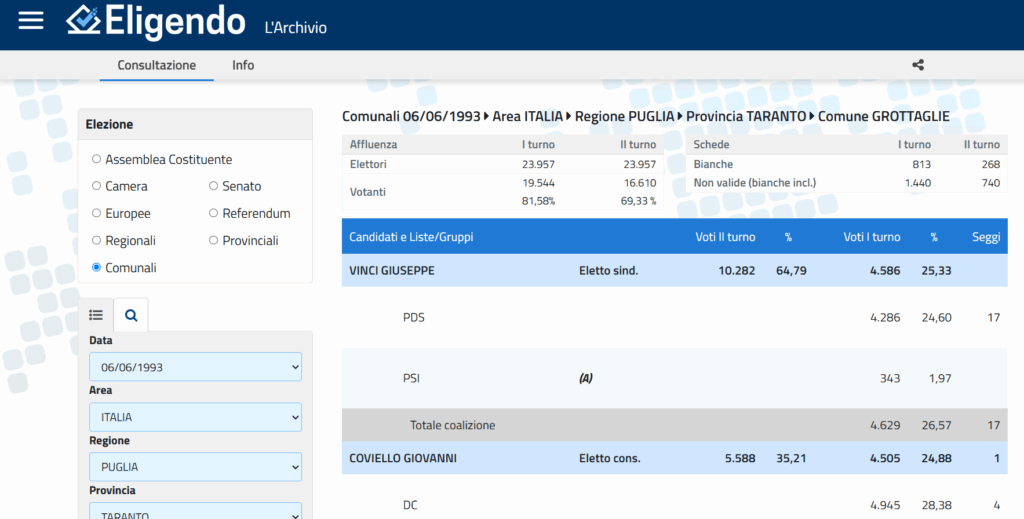1024x519 pixels.
Task: Click breadcrumb Provincia TARANTO
Action: [x=746, y=116]
